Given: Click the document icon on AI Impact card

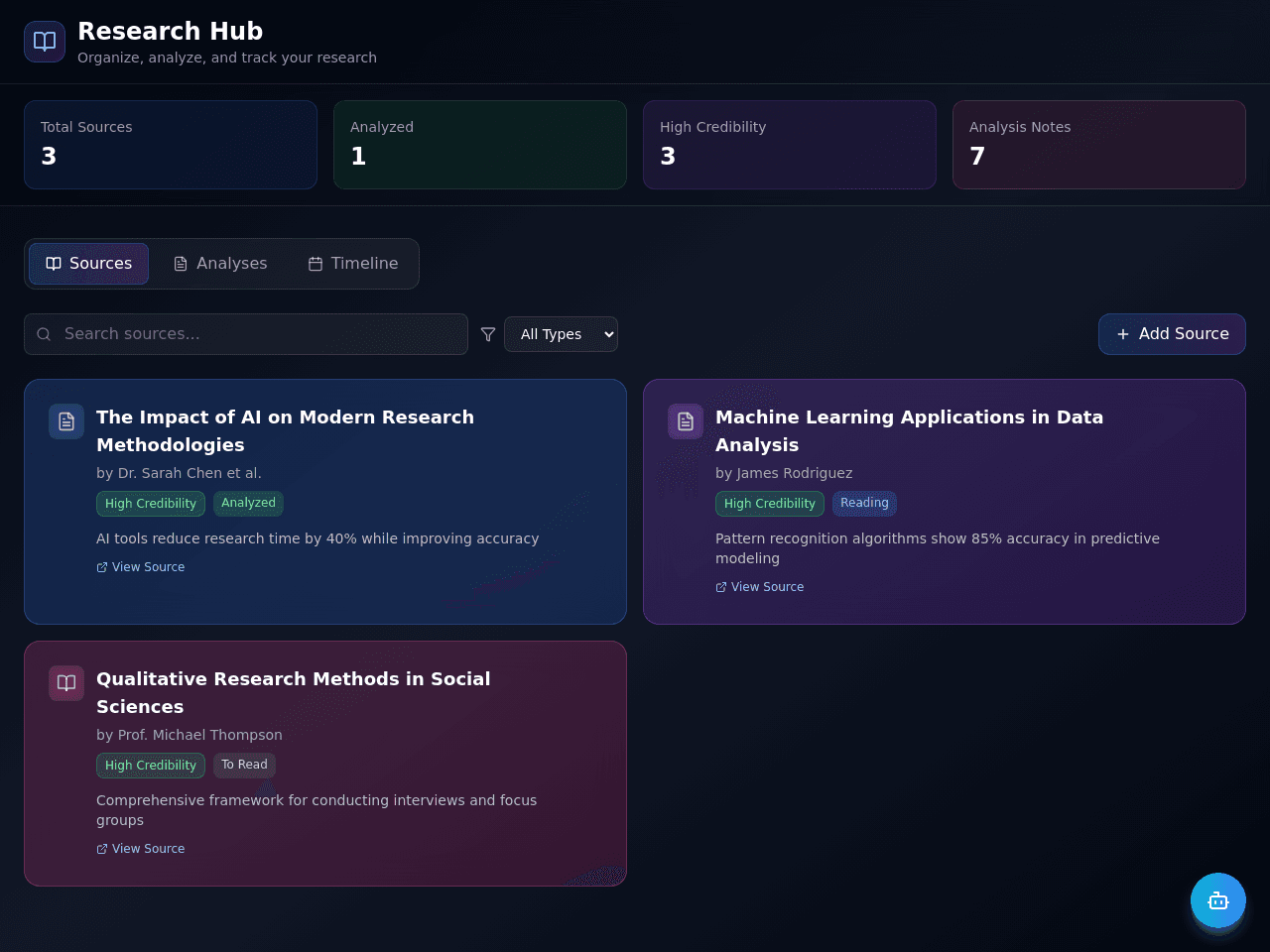Looking at the screenshot, I should click(66, 421).
